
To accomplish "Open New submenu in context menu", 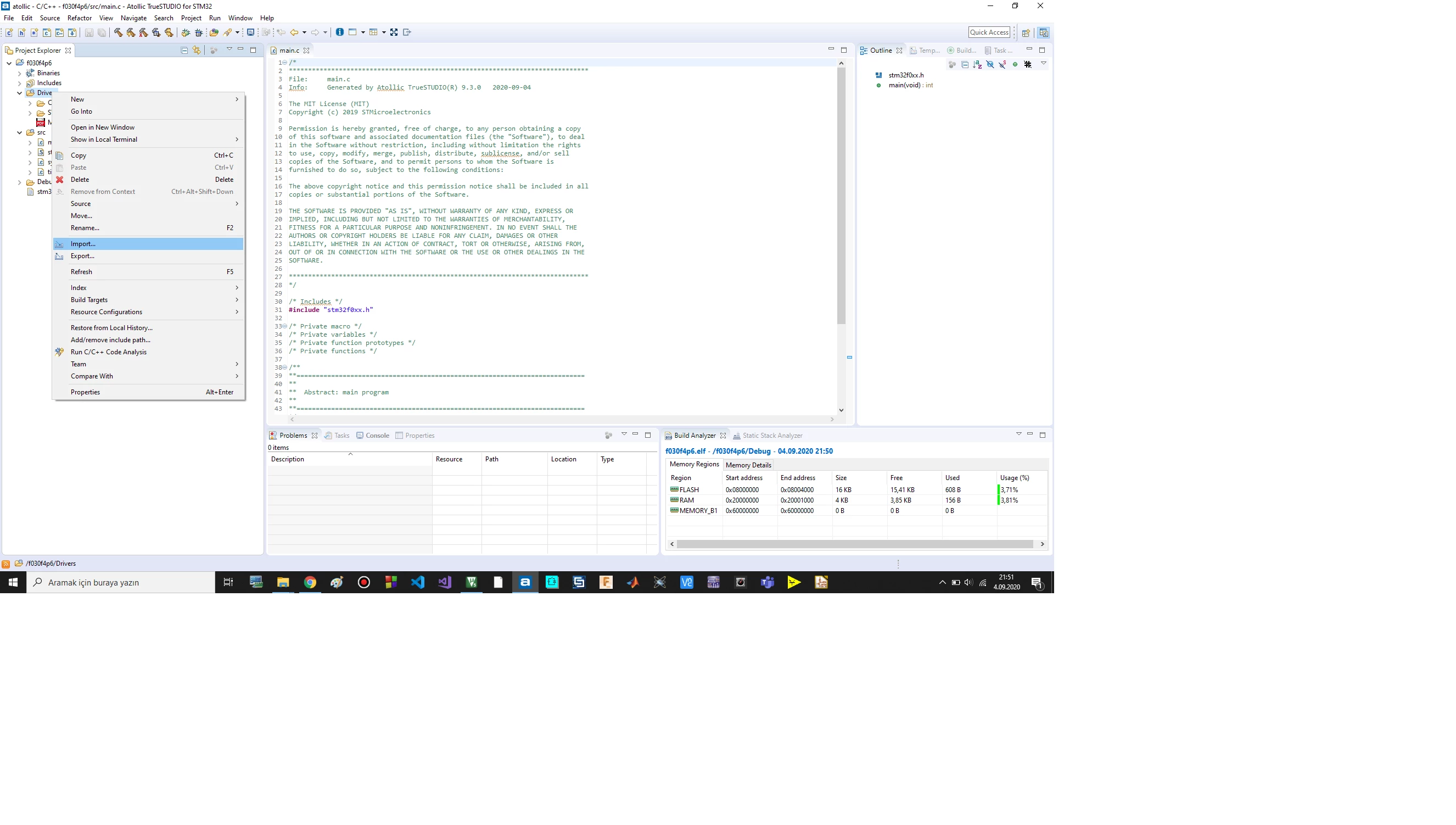I will pyautogui.click(x=148, y=100).
